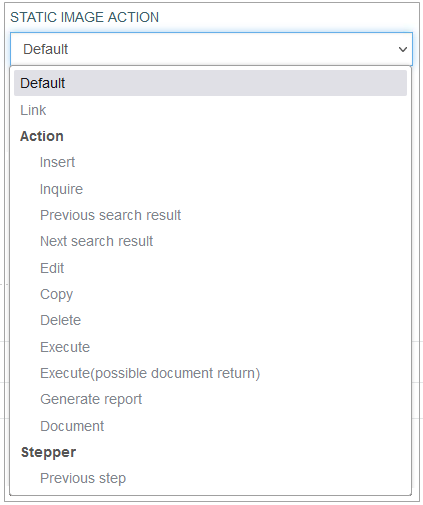Select the Generate report action

click(x=210, y=399)
